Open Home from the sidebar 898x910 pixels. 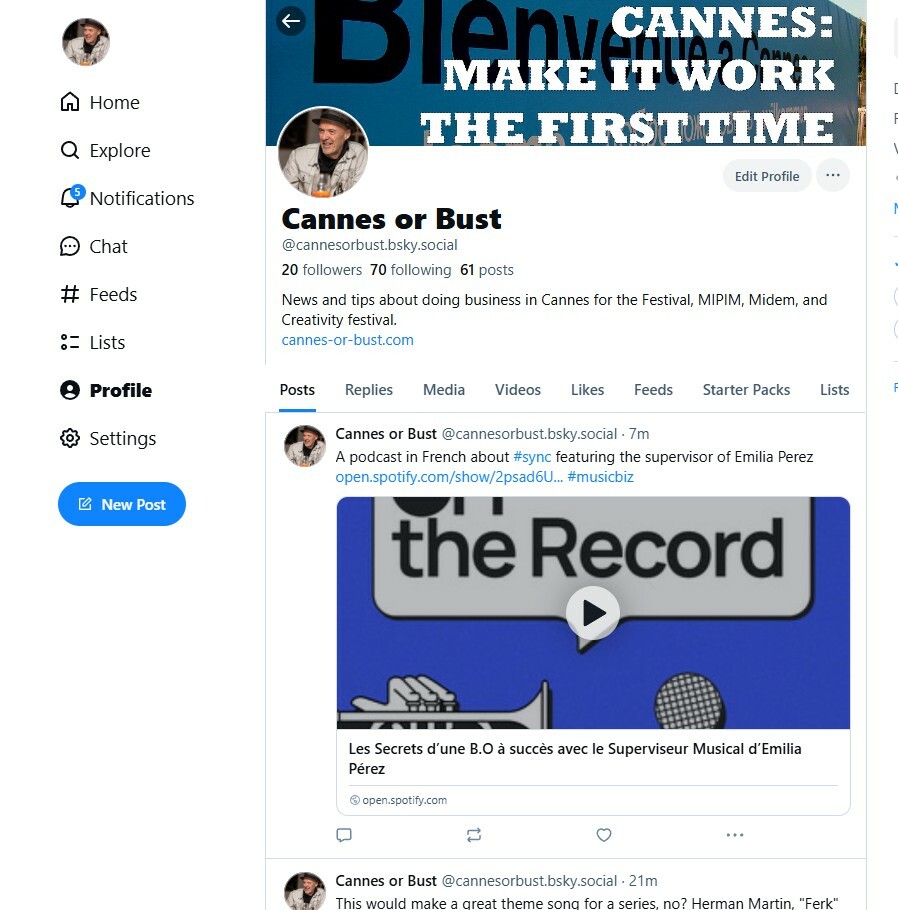(x=100, y=102)
